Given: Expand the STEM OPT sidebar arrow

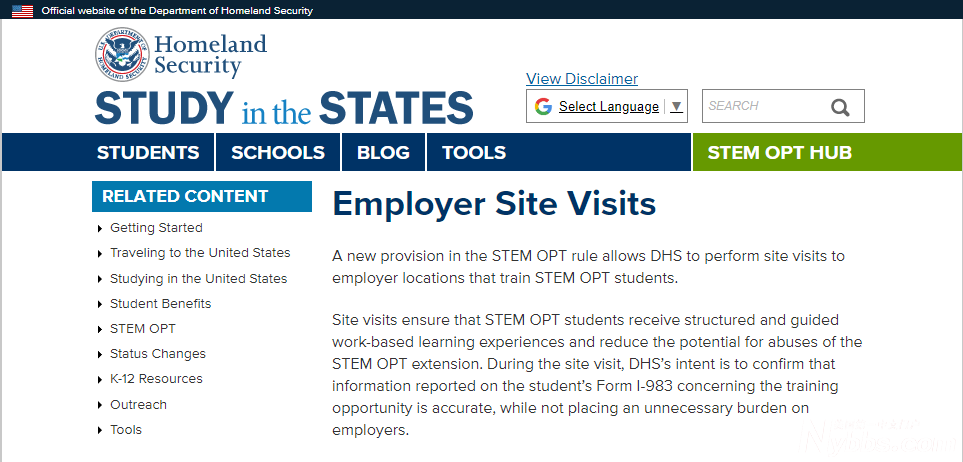Looking at the screenshot, I should point(100,330).
